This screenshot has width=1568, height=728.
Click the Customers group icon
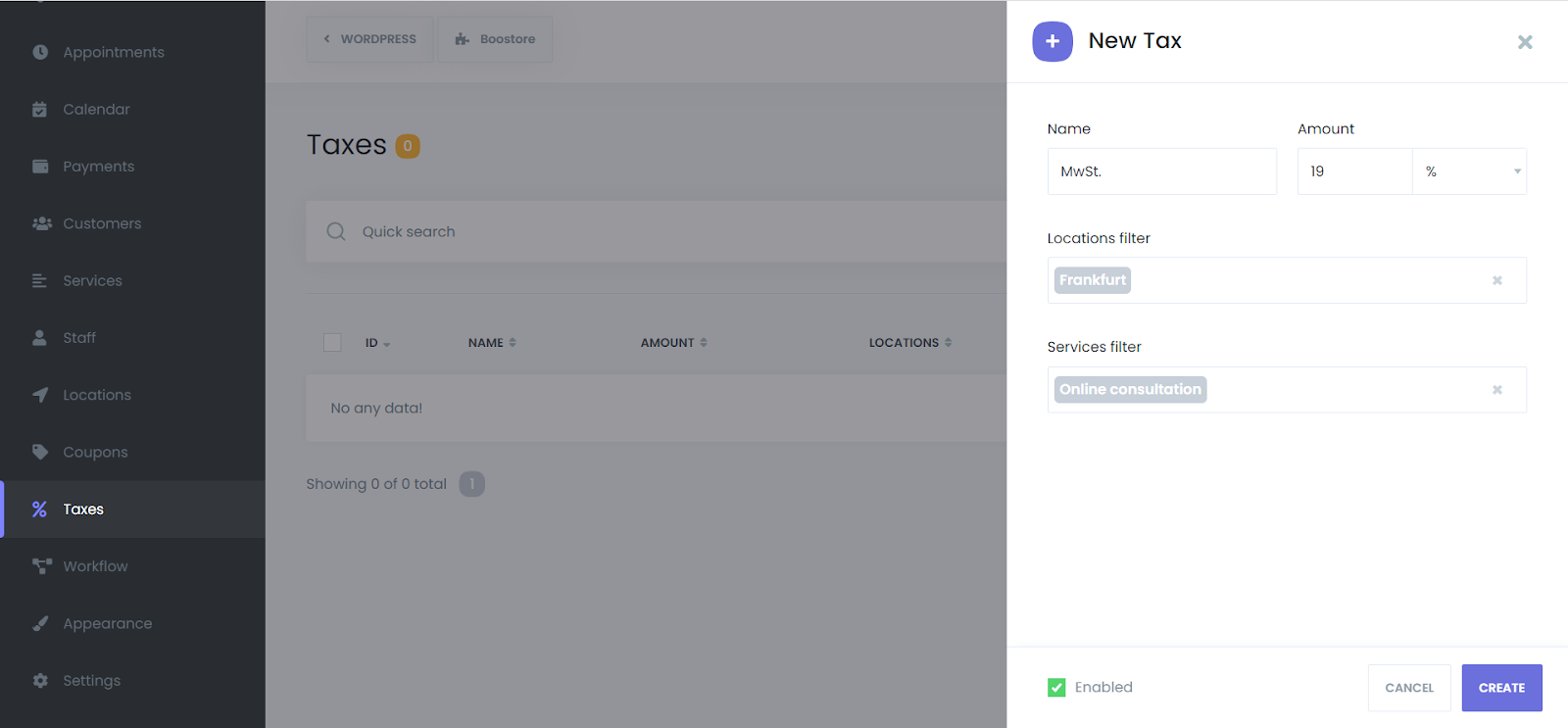point(41,223)
